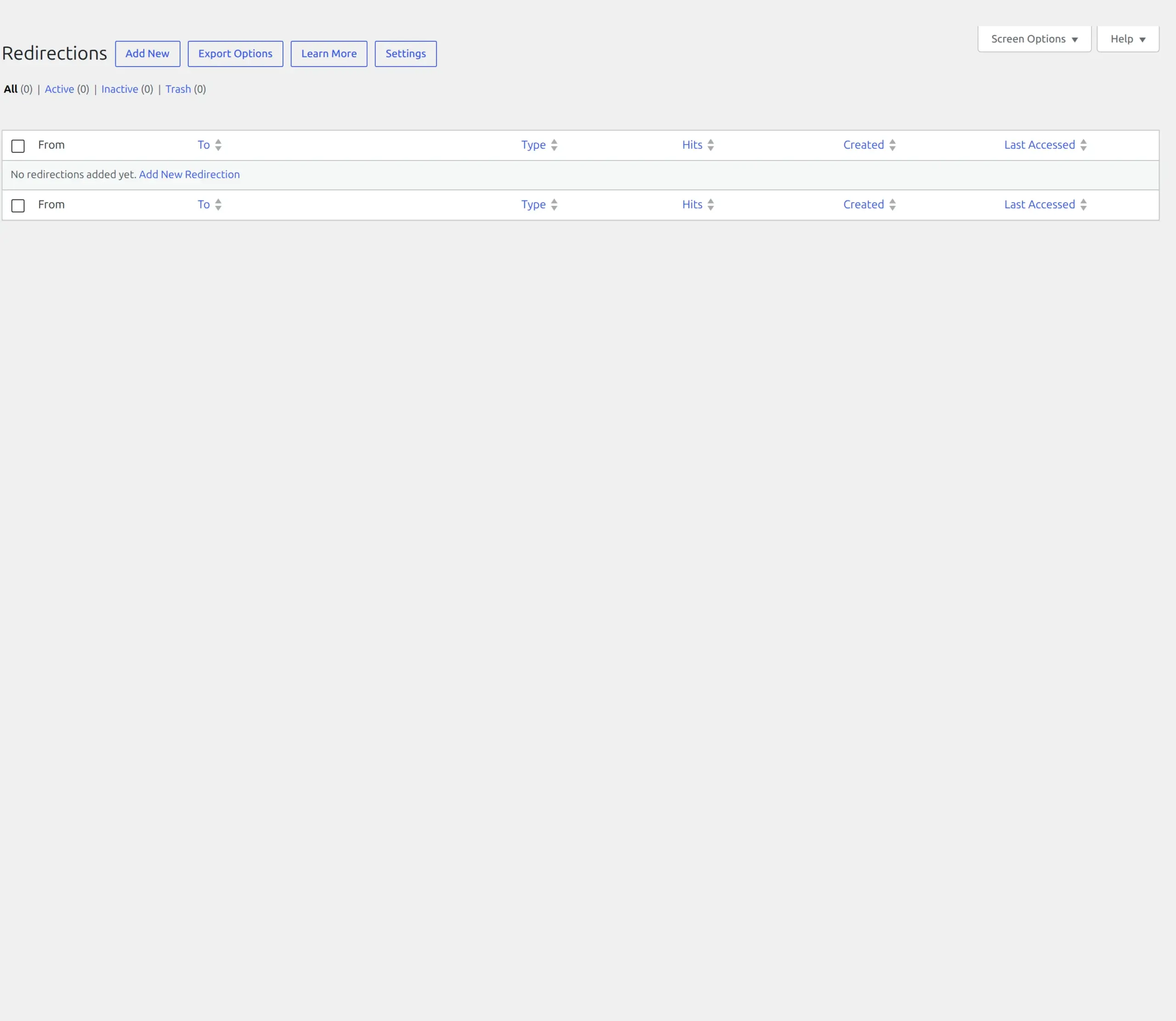Sort by To column in footer
Screen dimensions: 1176x1021
pos(204,204)
